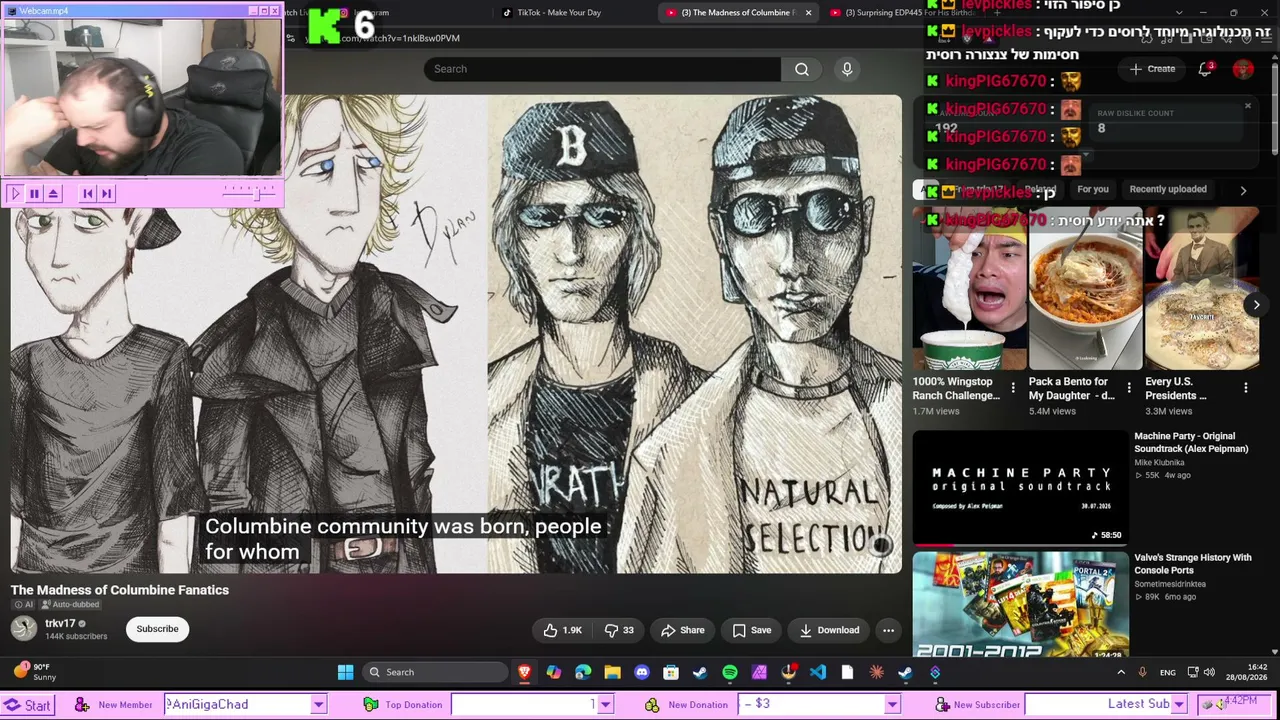Skip to previous track in Webcam.mp4 player
This screenshot has height=720, width=1280.
click(x=88, y=193)
